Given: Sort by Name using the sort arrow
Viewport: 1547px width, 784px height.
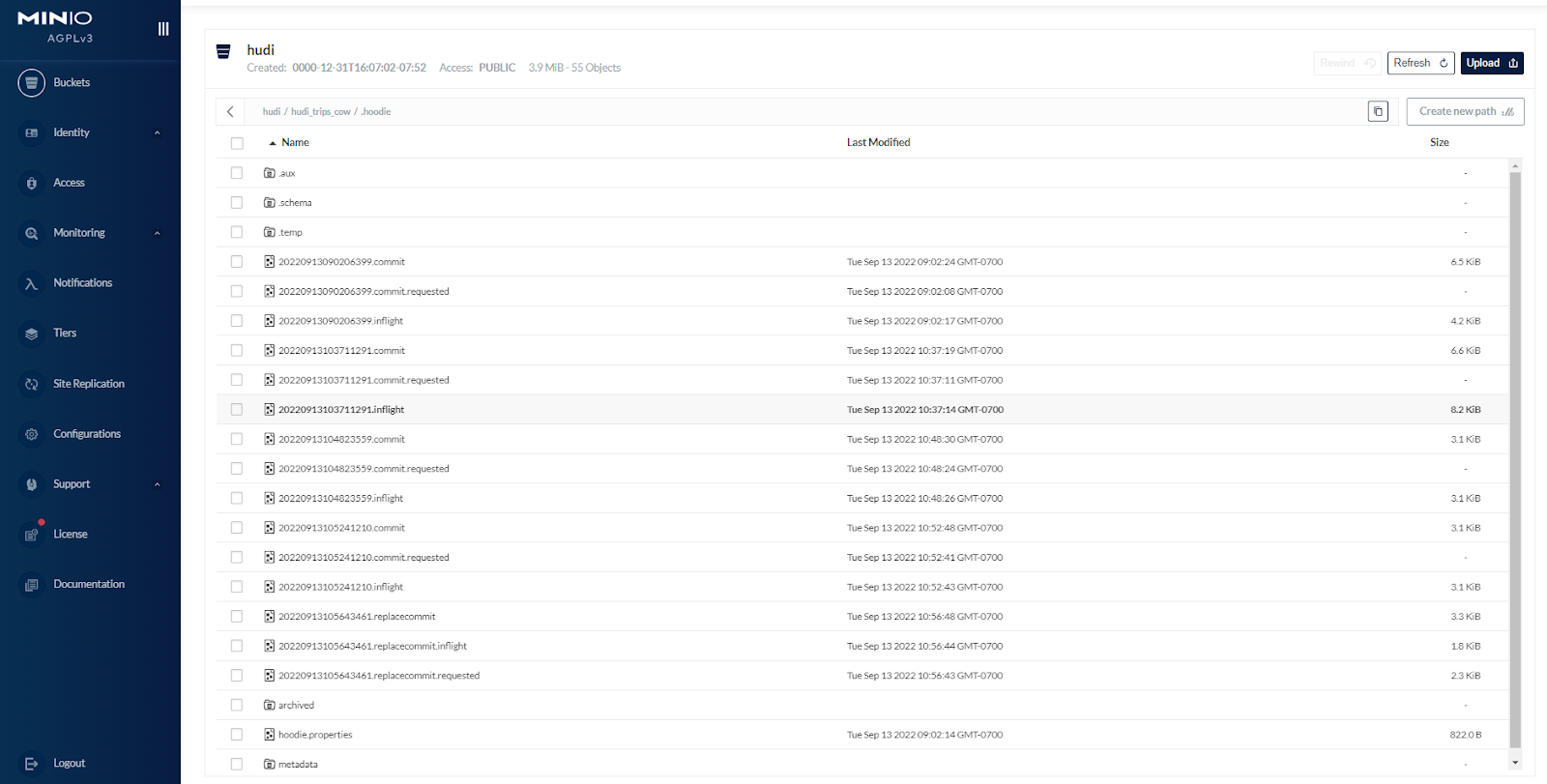Looking at the screenshot, I should point(273,143).
